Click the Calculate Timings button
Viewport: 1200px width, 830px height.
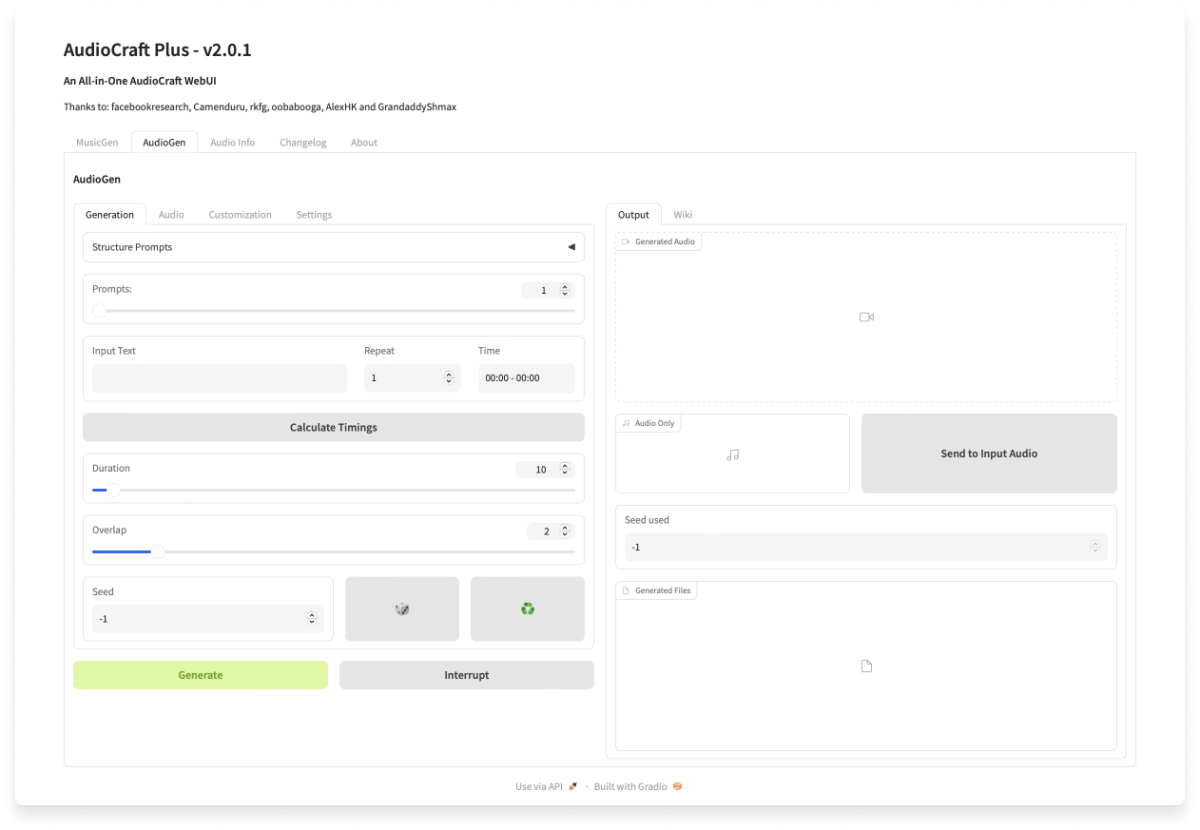tap(333, 427)
